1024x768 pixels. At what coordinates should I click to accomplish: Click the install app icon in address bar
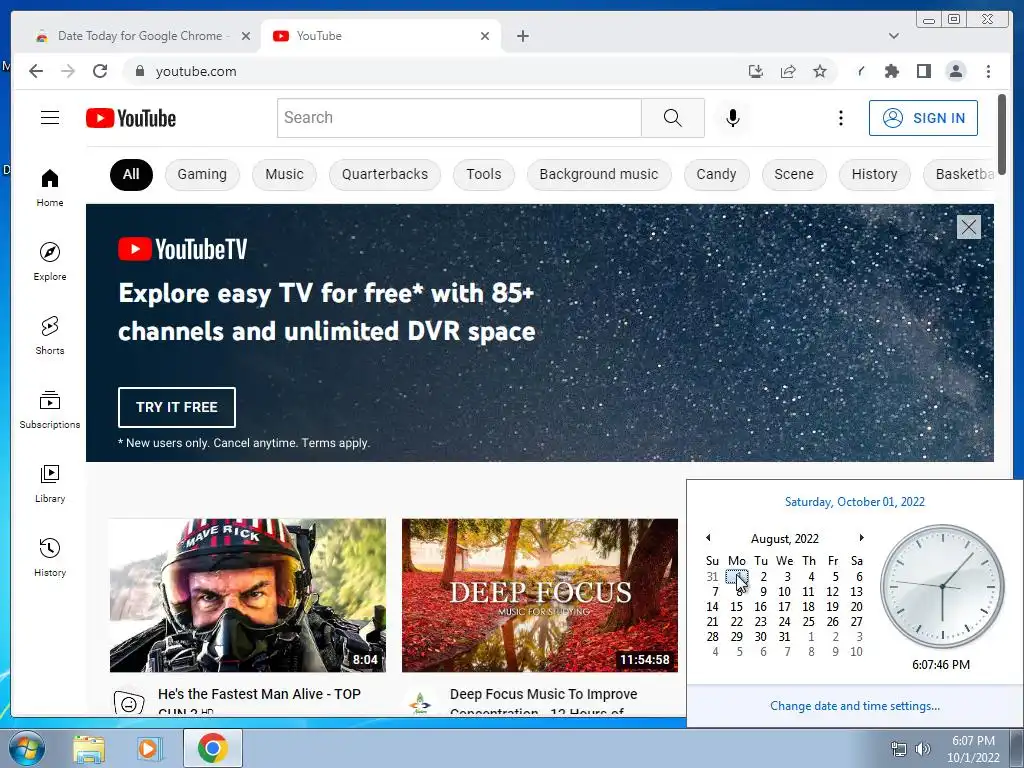point(756,71)
